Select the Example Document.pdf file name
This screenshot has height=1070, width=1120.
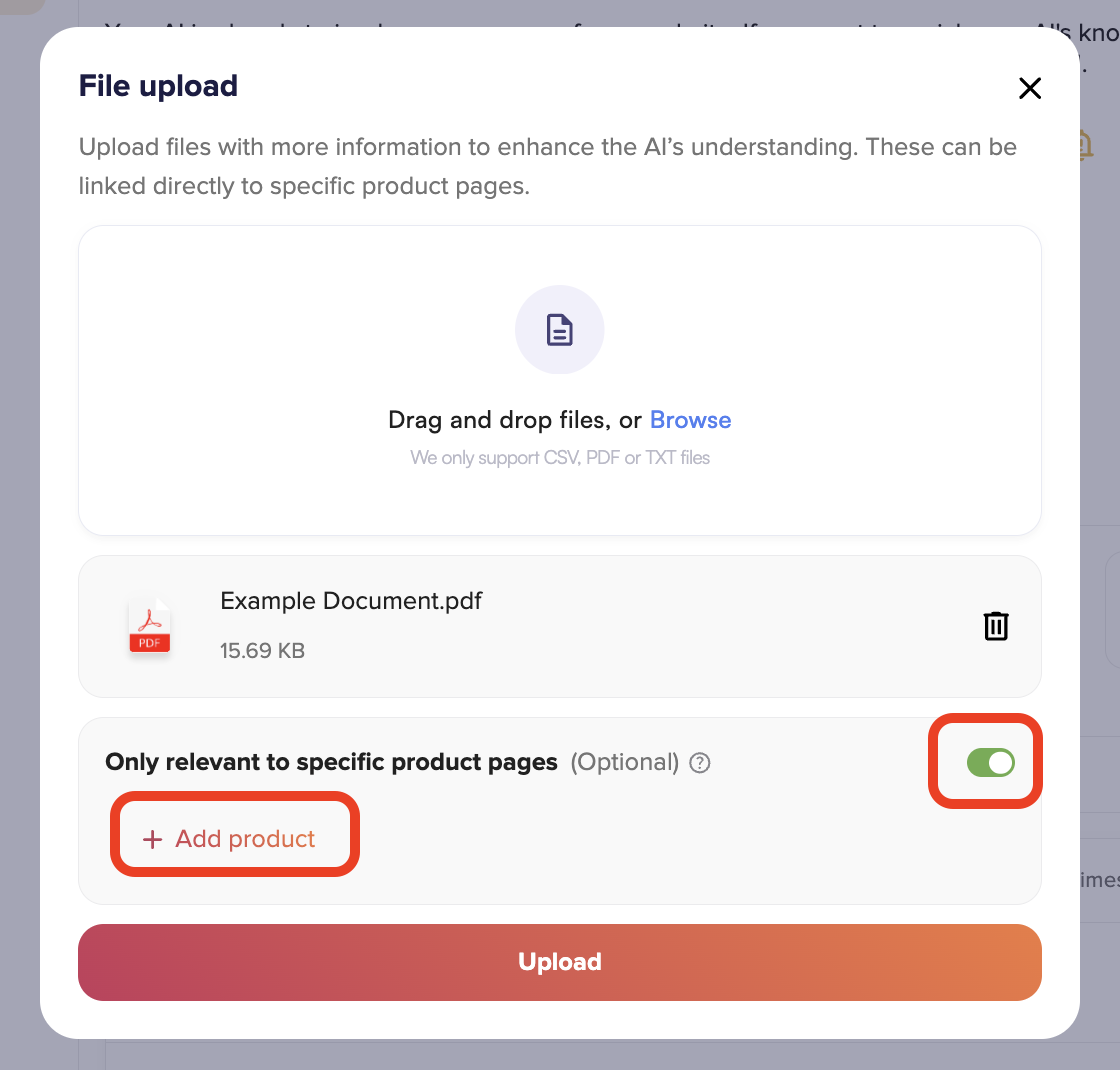click(351, 601)
